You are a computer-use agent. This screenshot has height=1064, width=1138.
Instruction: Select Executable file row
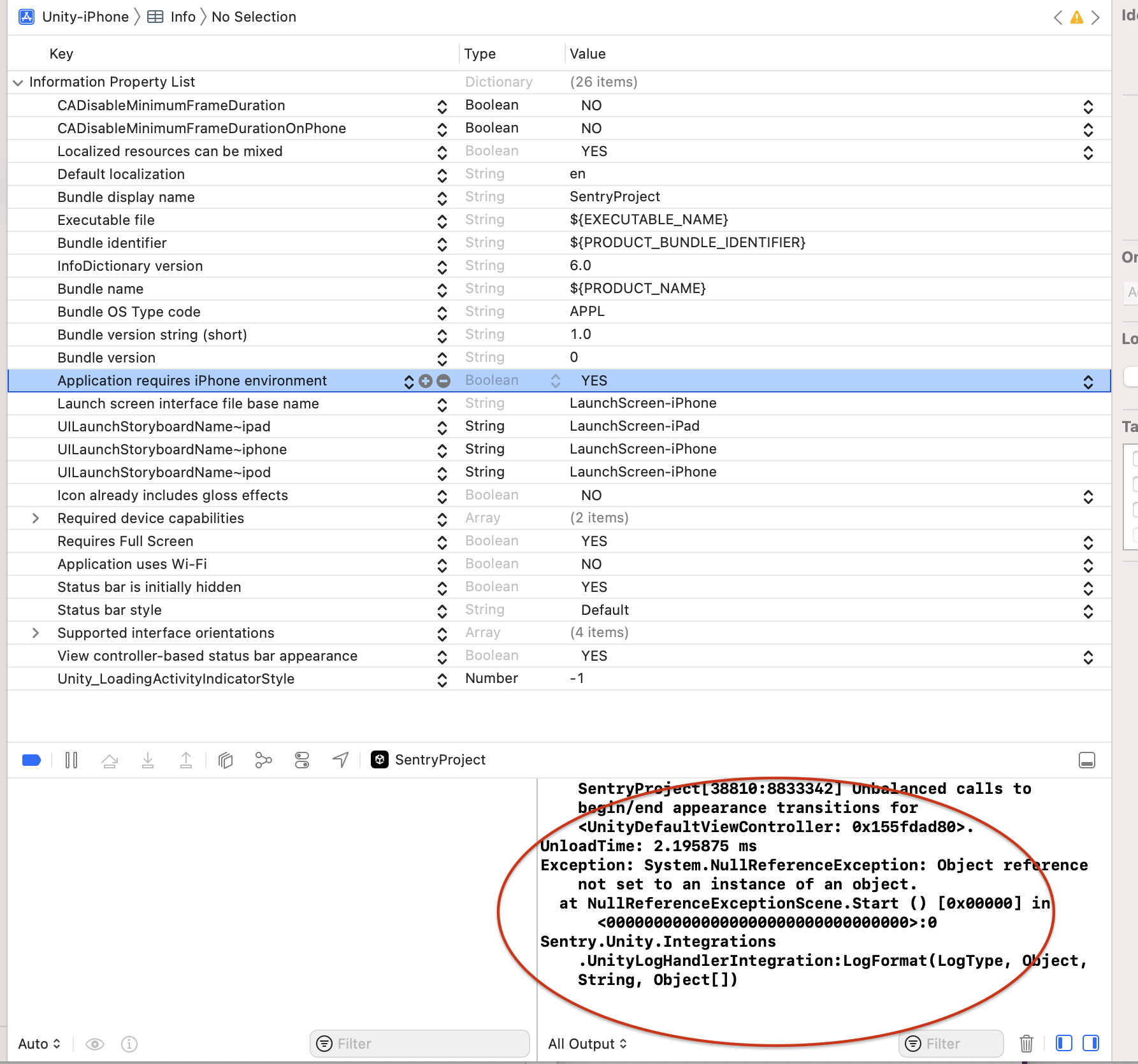pyautogui.click(x=559, y=220)
